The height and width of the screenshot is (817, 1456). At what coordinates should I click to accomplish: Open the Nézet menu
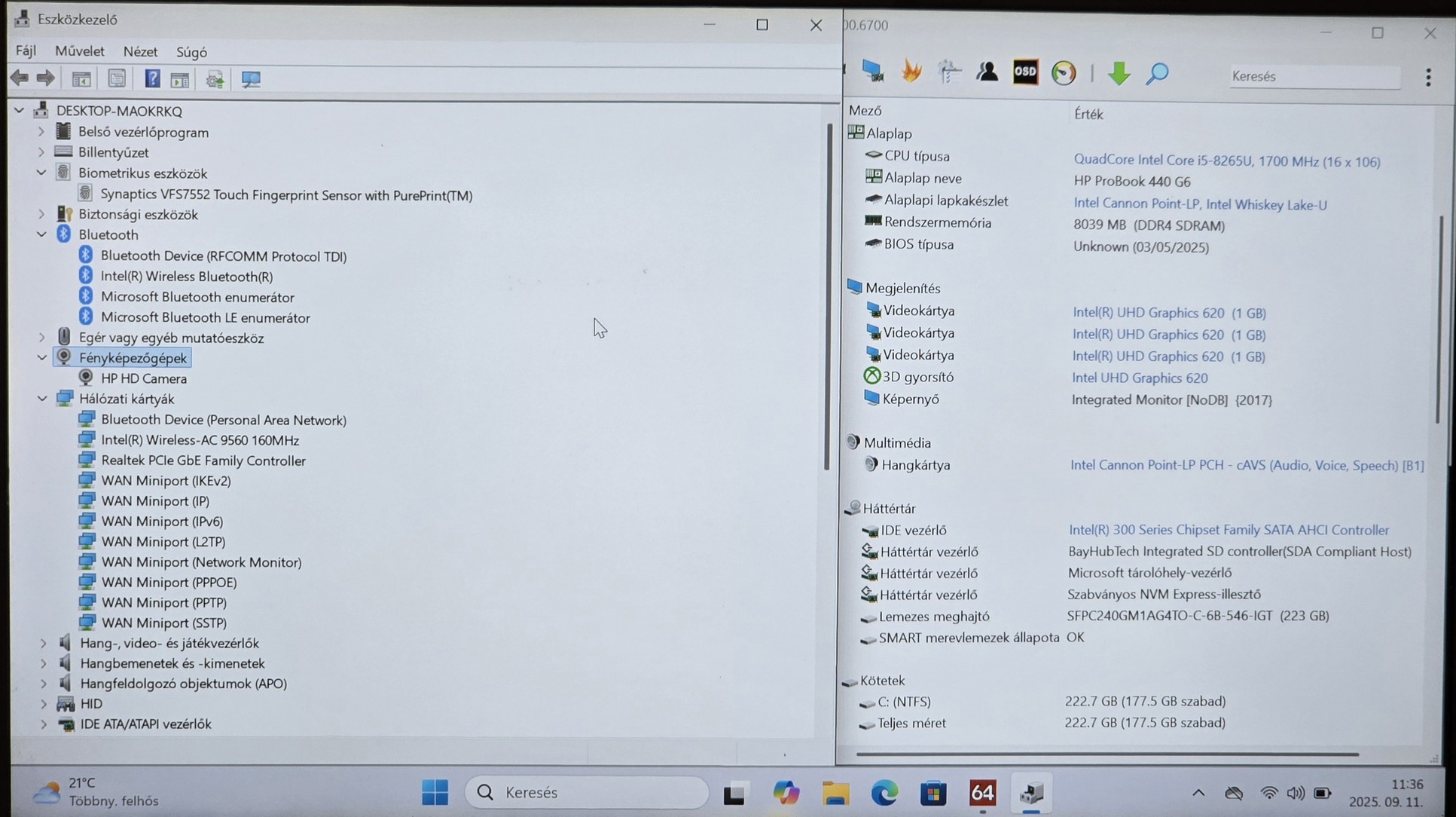coord(140,52)
